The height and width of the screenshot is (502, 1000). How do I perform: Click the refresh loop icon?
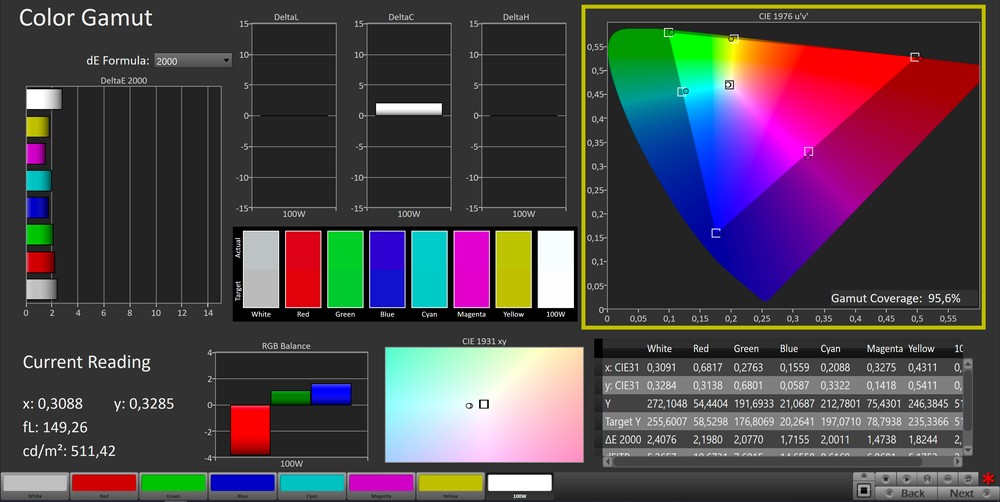[968, 478]
